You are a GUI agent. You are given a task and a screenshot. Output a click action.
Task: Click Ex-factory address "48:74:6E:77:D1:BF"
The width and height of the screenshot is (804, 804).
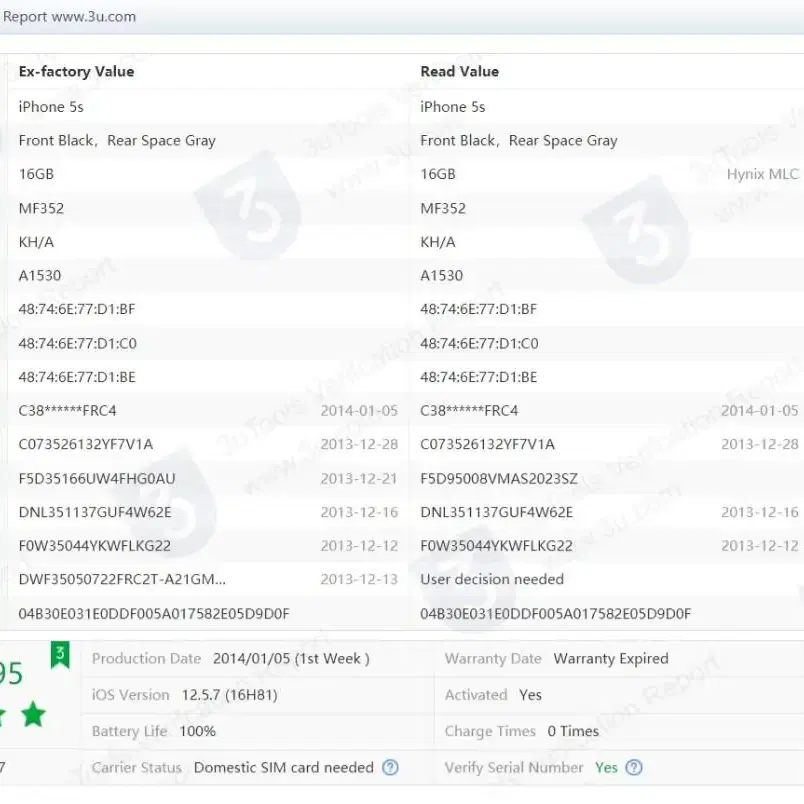coord(77,309)
